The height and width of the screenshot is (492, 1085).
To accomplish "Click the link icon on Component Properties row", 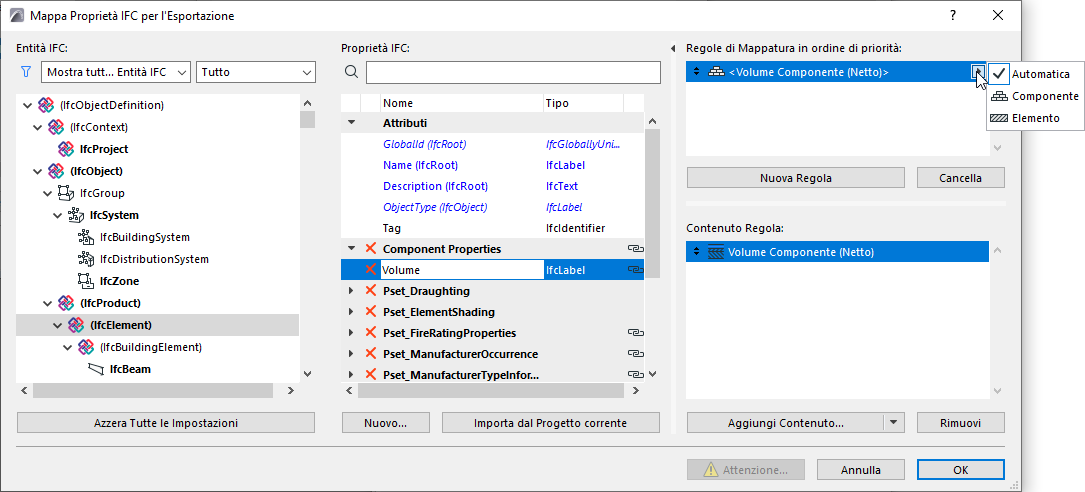I will tap(634, 248).
